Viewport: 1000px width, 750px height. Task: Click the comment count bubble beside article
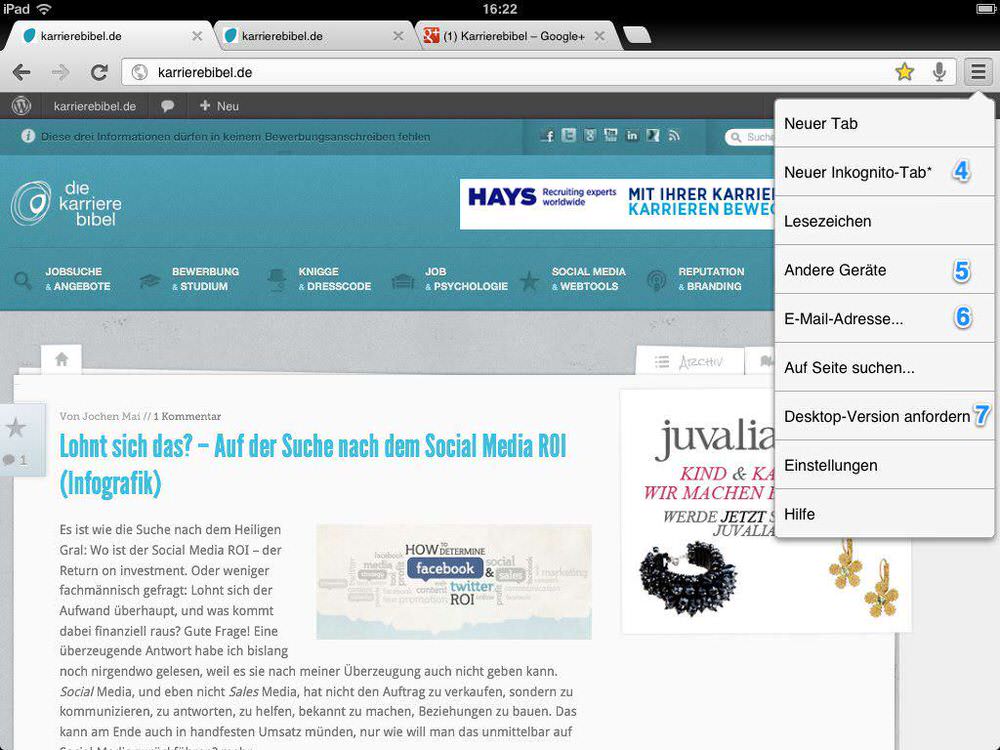15,460
